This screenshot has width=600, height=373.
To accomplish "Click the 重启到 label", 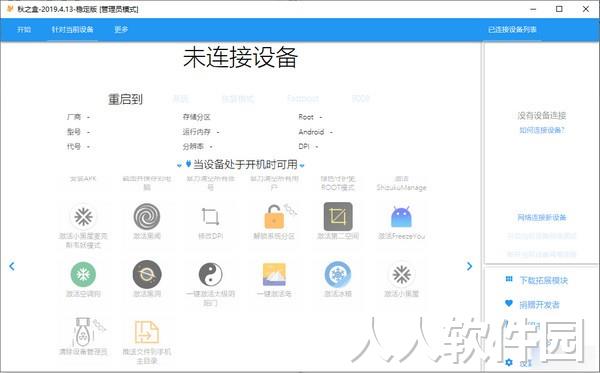I will (x=126, y=99).
